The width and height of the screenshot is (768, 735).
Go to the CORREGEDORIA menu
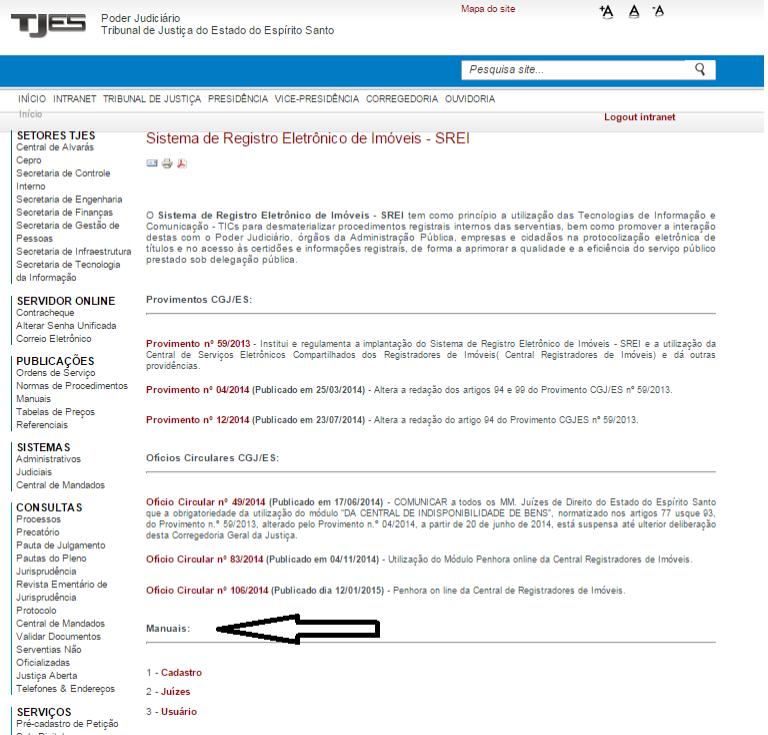pyautogui.click(x=402, y=99)
